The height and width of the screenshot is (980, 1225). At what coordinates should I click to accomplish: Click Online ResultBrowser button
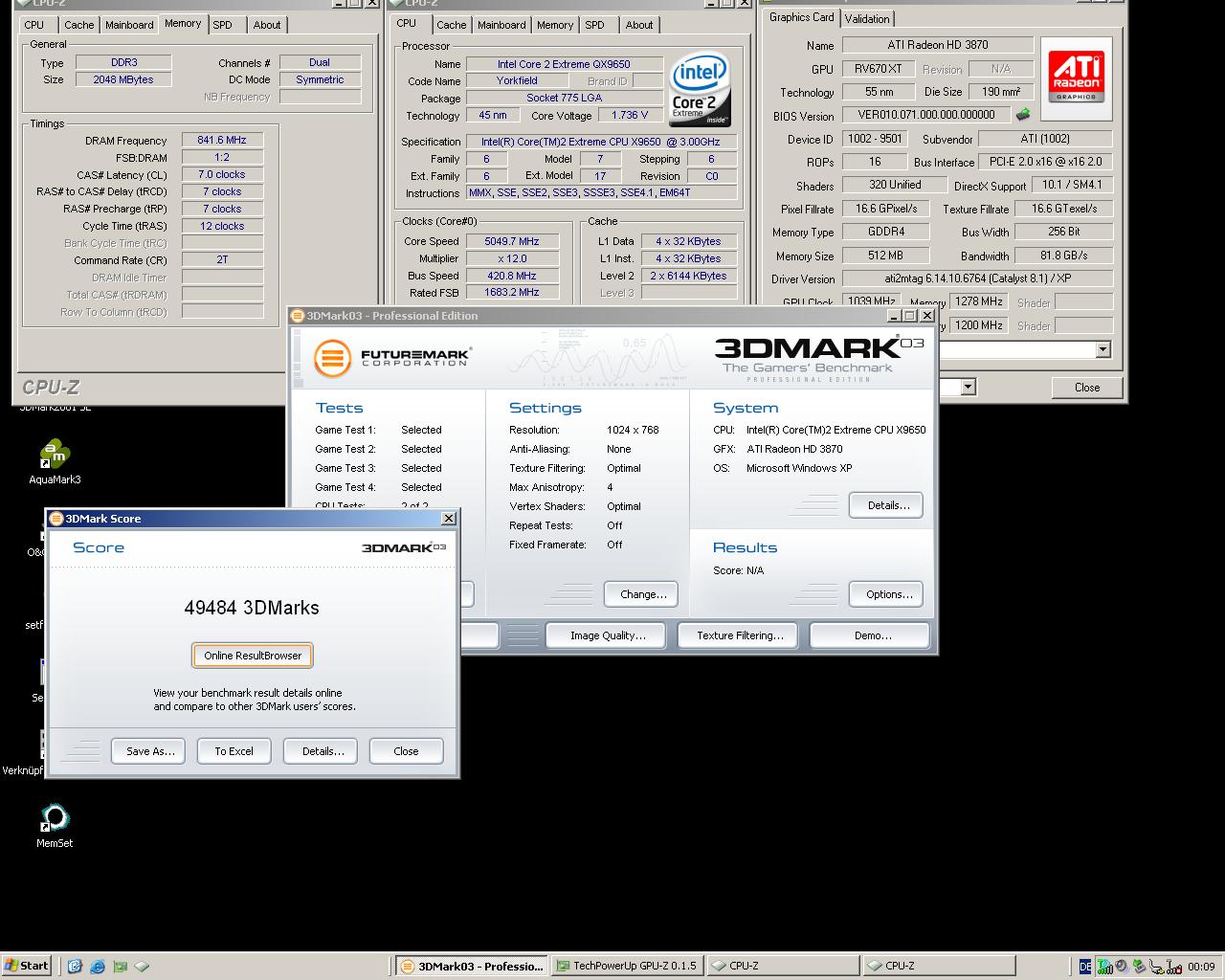point(253,656)
